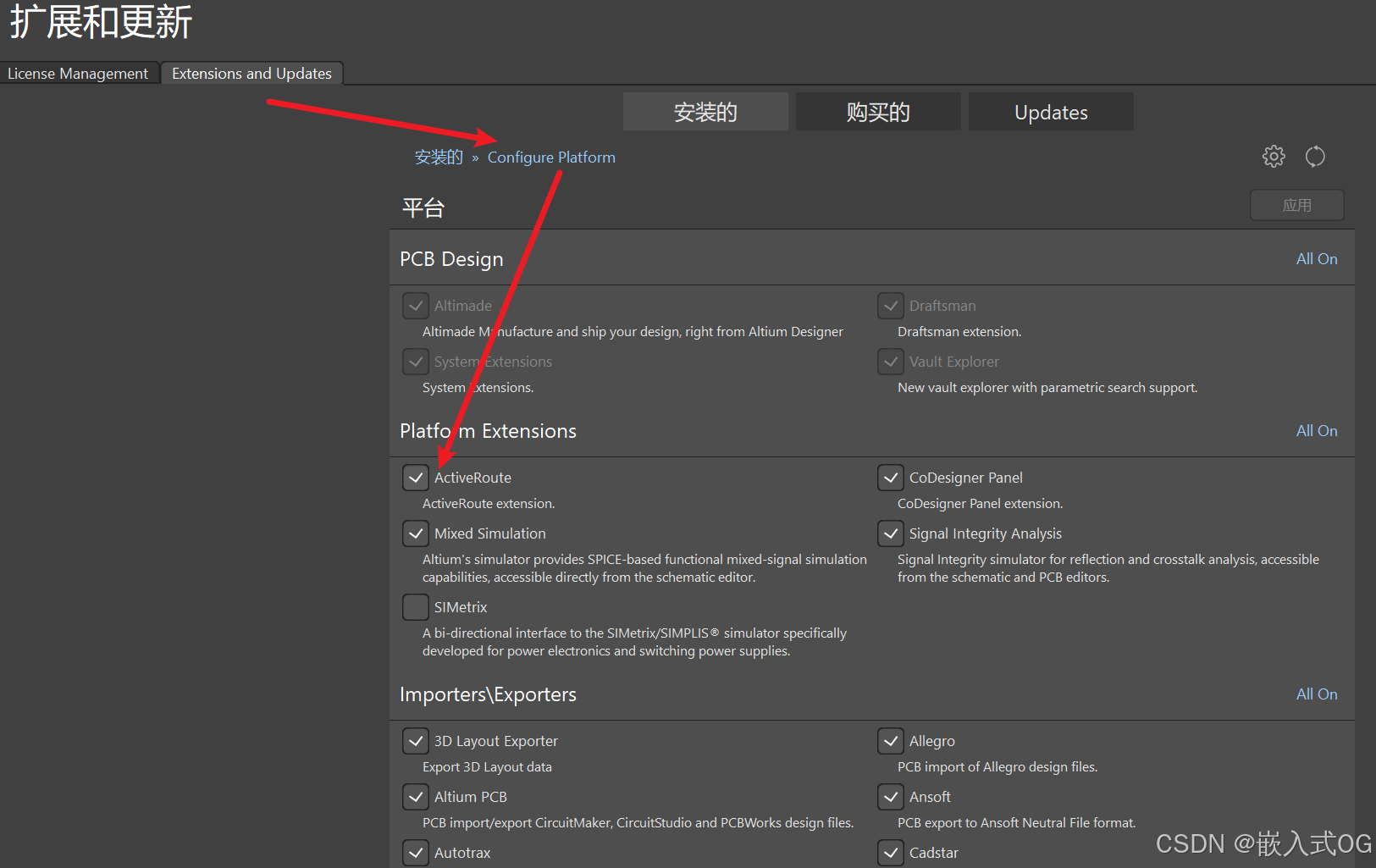Screen dimensions: 1376x868
Task: Click the Ansoft label
Action: 930,797
